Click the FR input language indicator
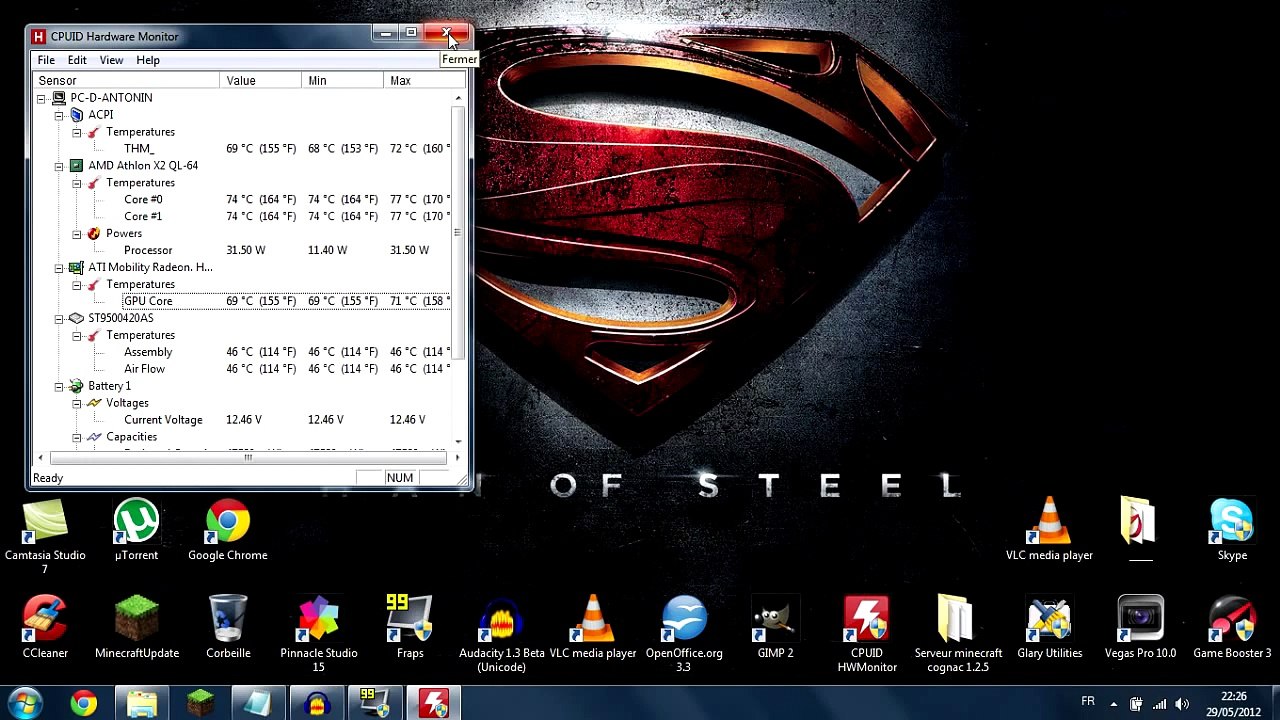This screenshot has width=1280, height=720. pyautogui.click(x=1088, y=701)
